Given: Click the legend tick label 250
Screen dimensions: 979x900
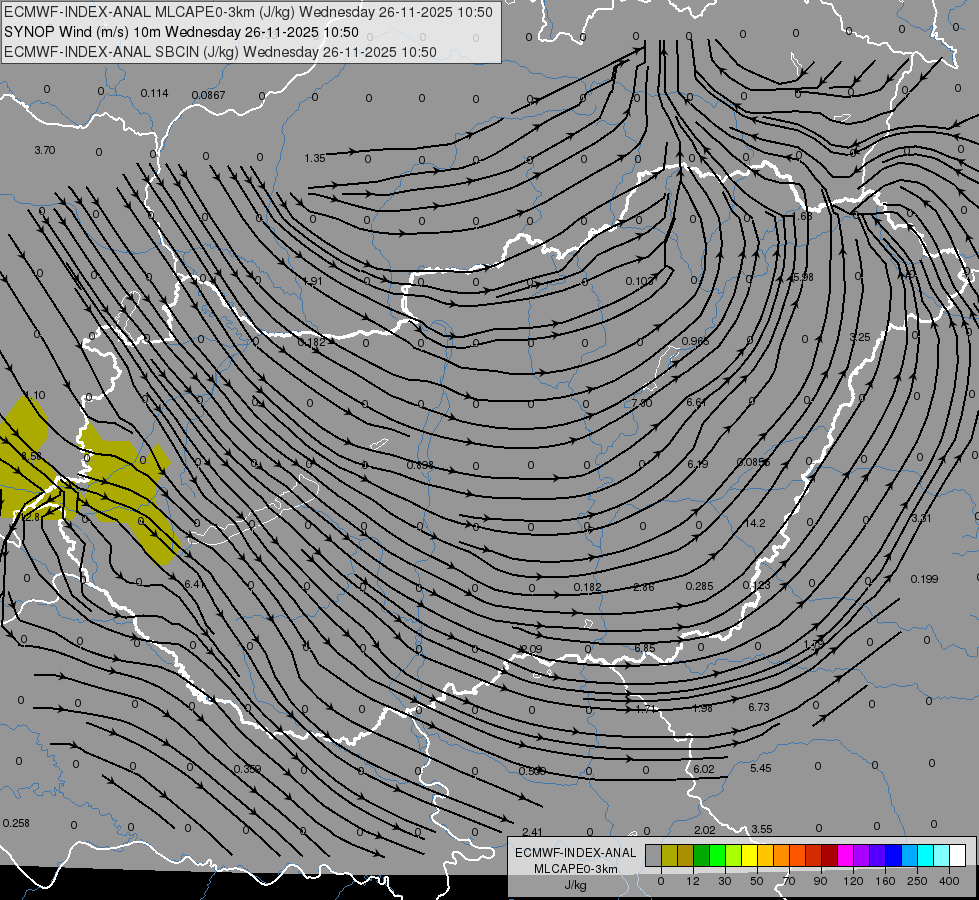Looking at the screenshot, I should pos(917,881).
